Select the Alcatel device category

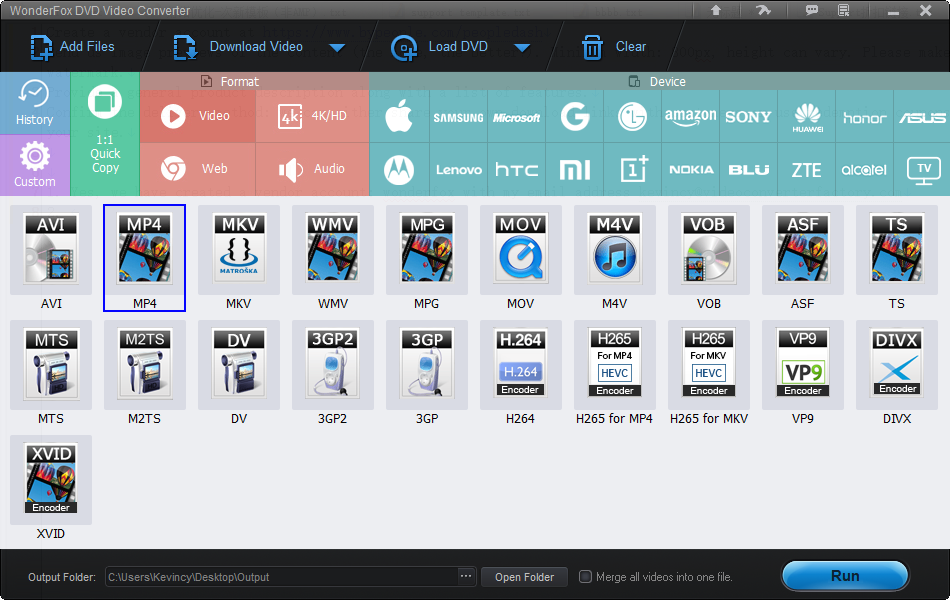pos(865,170)
